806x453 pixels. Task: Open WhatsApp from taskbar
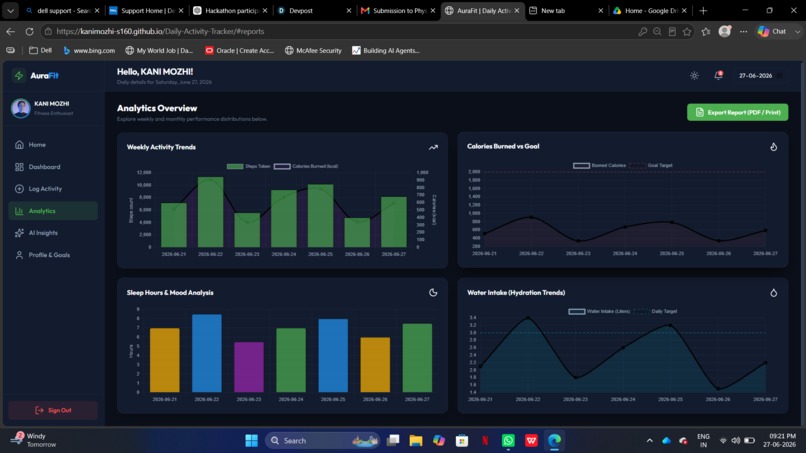pos(508,441)
